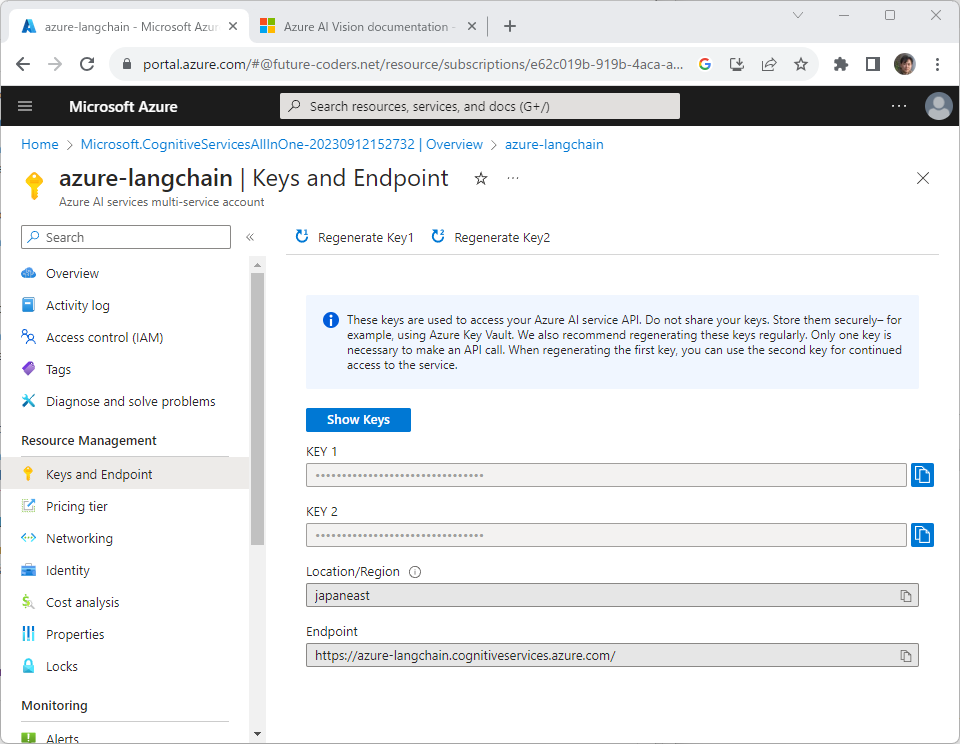Collapse the resource menu sidebar

pos(250,238)
